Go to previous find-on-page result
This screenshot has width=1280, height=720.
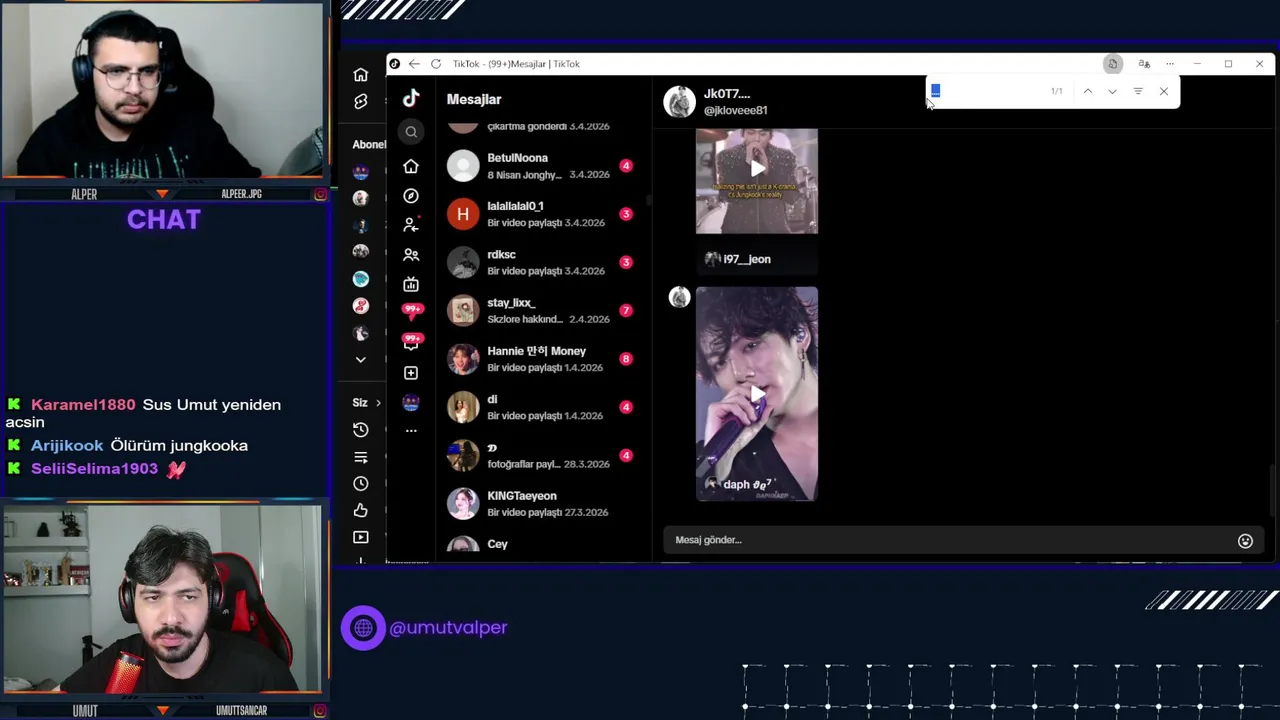[1087, 91]
